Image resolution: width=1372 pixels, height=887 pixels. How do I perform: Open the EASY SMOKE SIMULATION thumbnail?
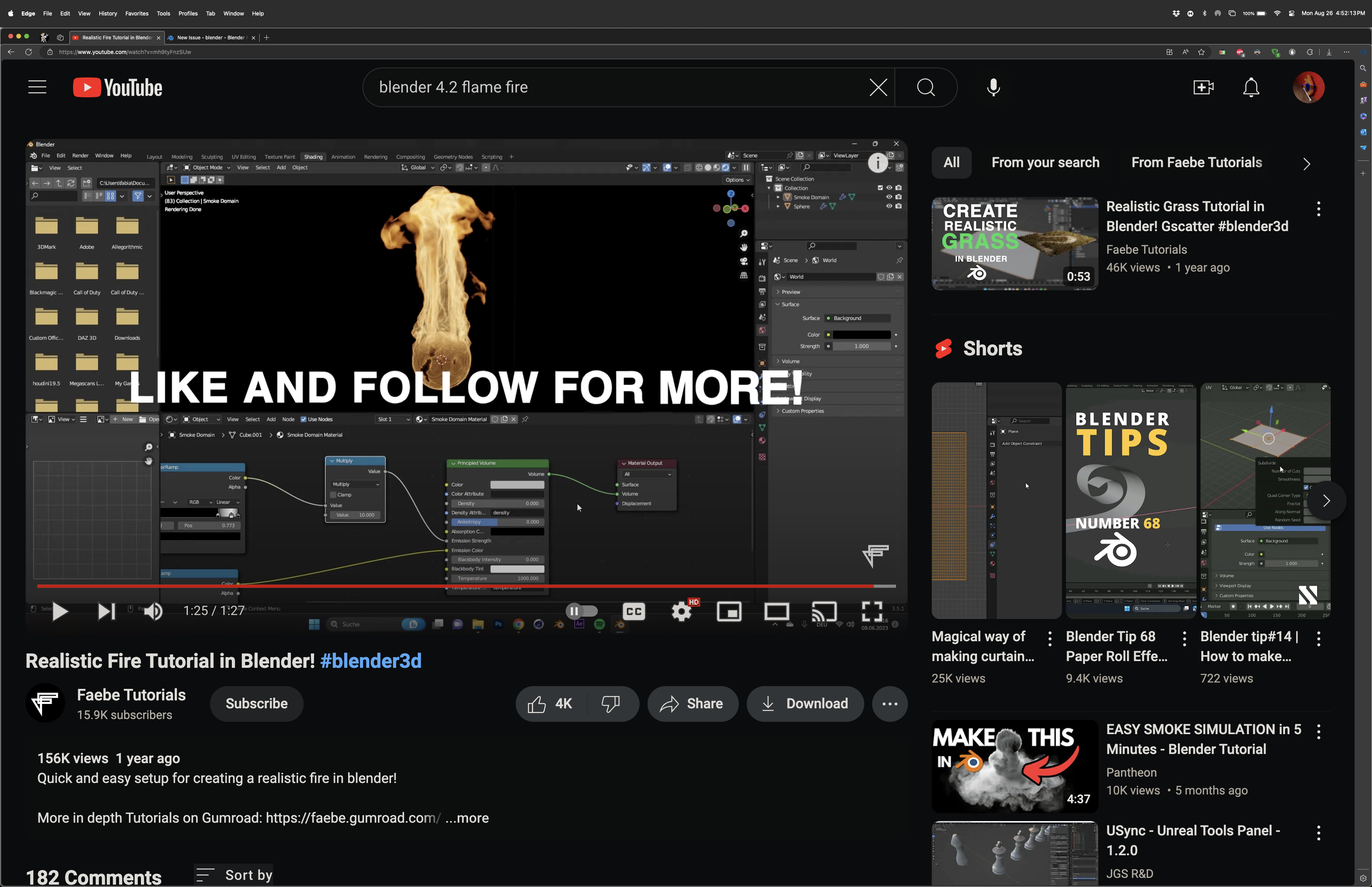(1014, 766)
